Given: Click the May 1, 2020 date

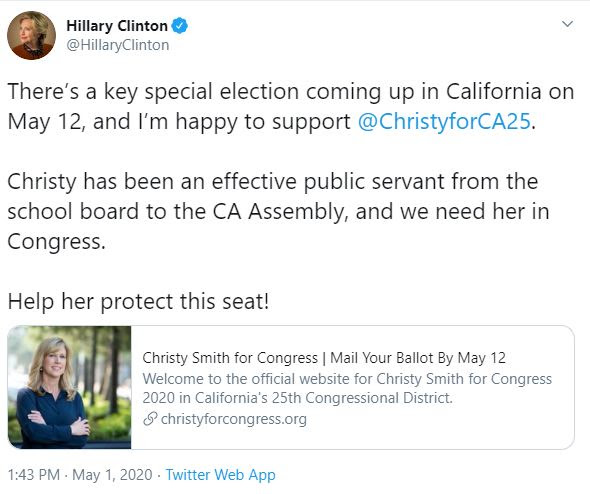Looking at the screenshot, I should (x=112, y=474).
